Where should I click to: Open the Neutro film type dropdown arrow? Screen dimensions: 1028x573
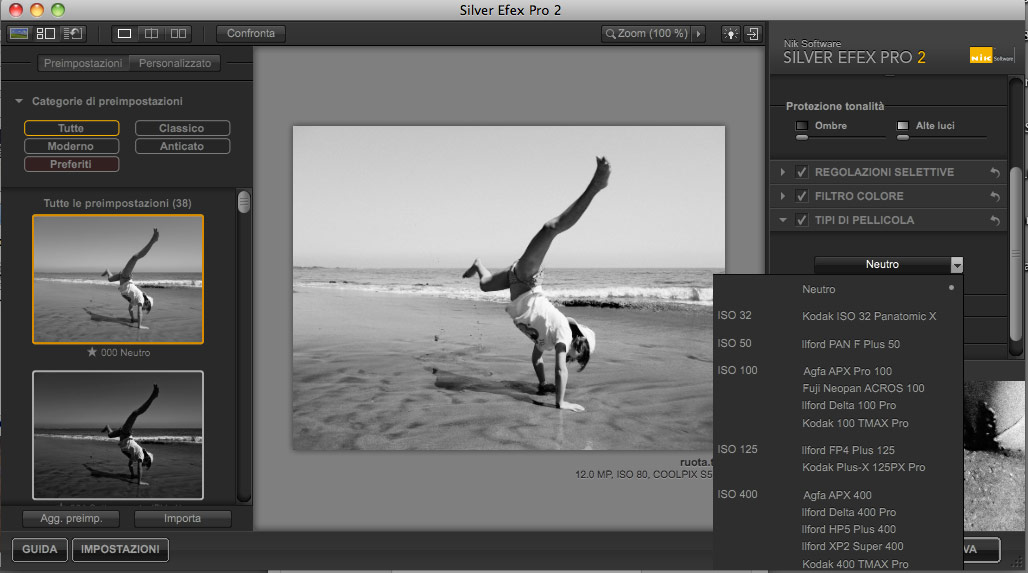(957, 265)
